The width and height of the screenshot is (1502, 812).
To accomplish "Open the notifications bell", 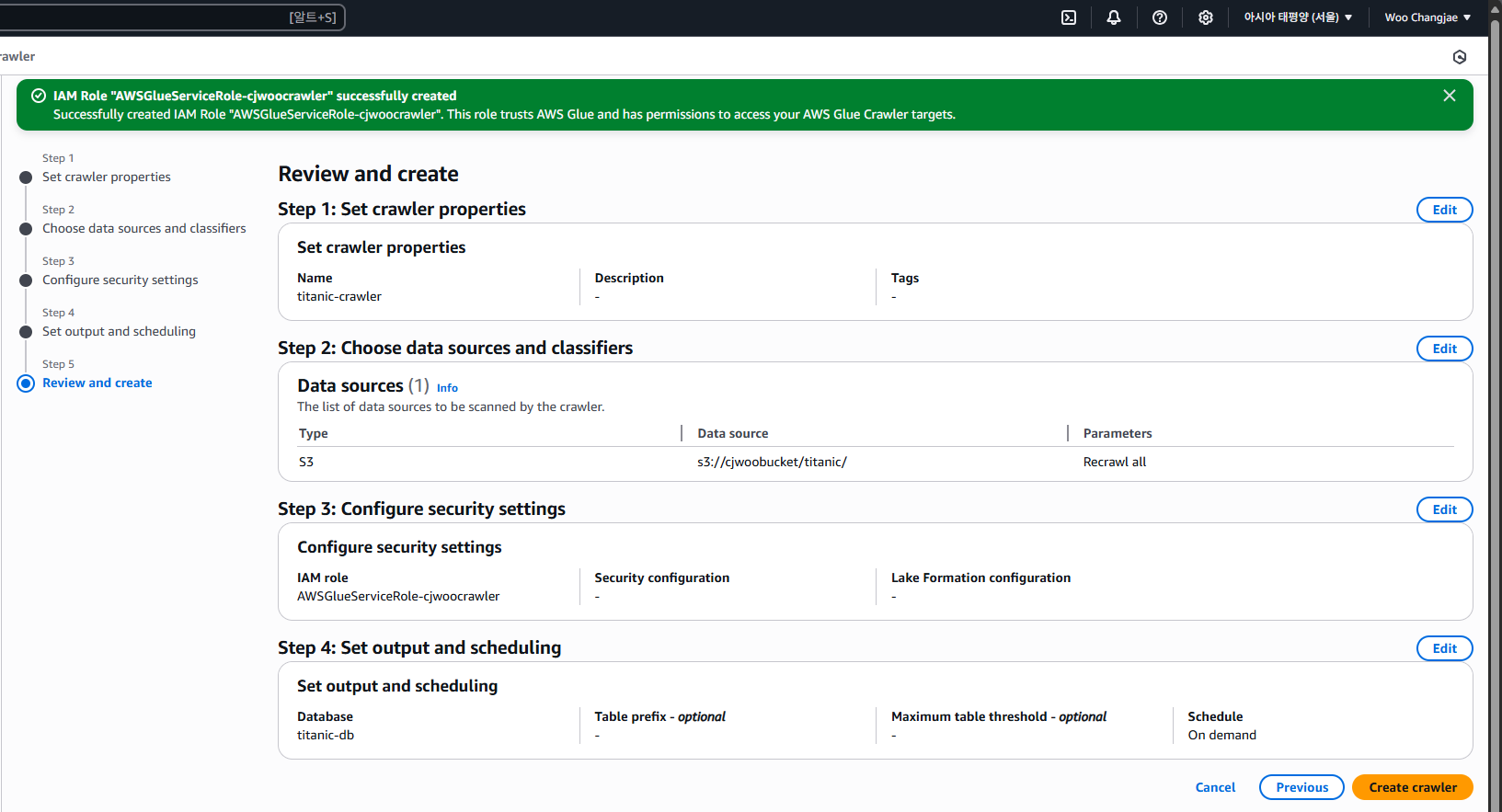I will pyautogui.click(x=1114, y=17).
